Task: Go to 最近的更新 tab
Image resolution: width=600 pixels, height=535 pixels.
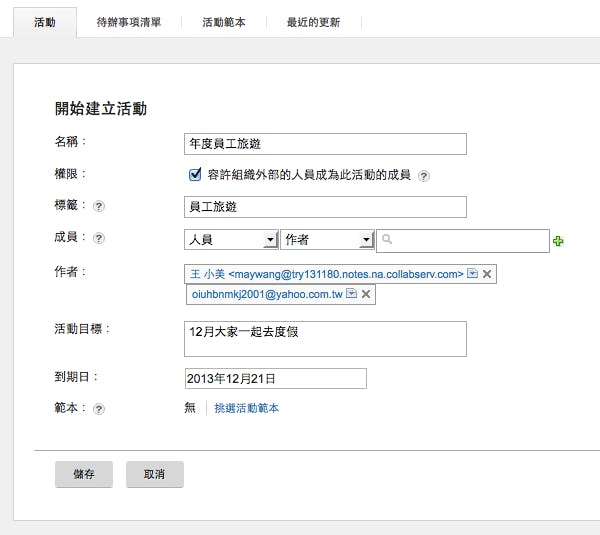Action: tap(312, 22)
